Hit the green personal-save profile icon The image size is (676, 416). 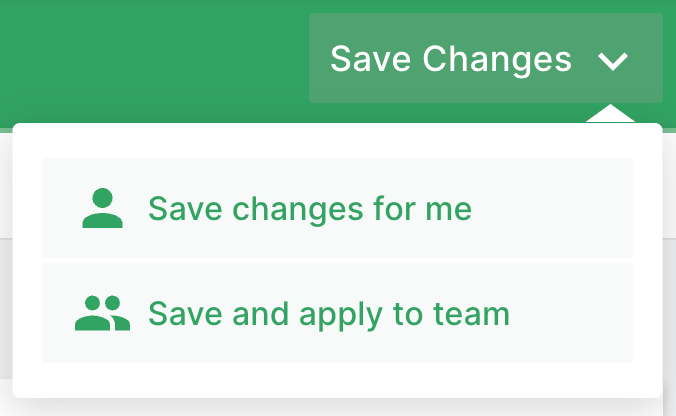102,209
